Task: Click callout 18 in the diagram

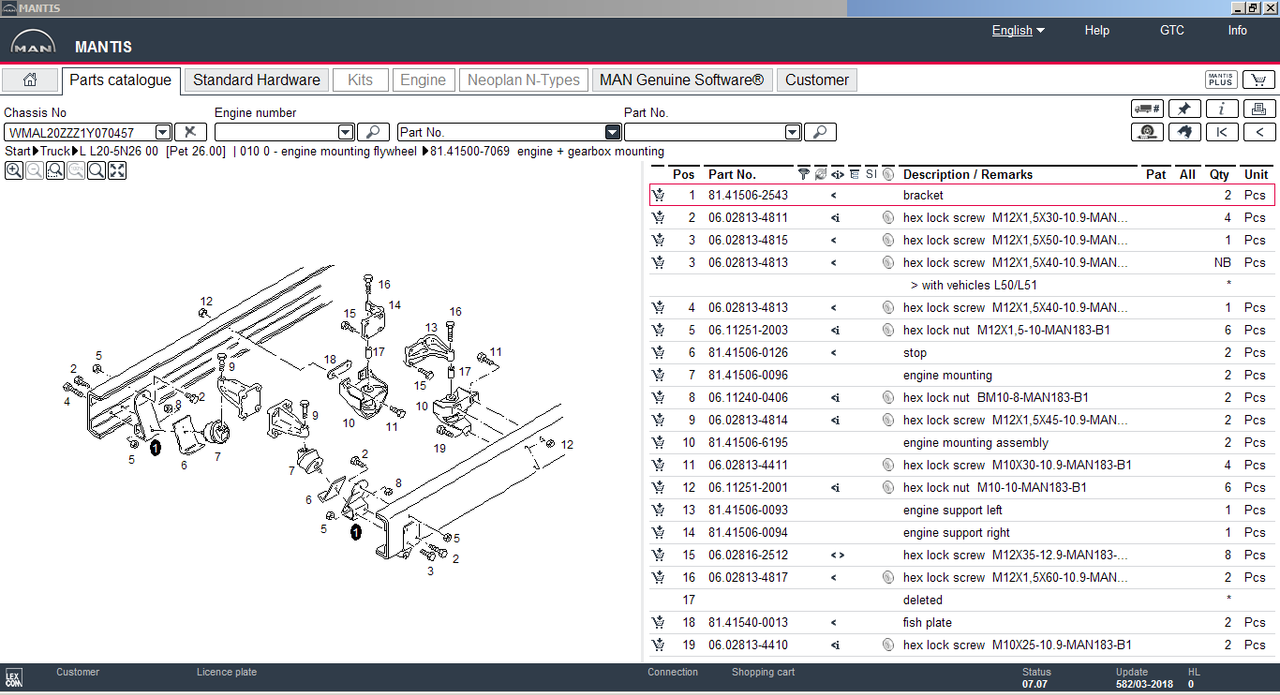Action: pyautogui.click(x=330, y=359)
